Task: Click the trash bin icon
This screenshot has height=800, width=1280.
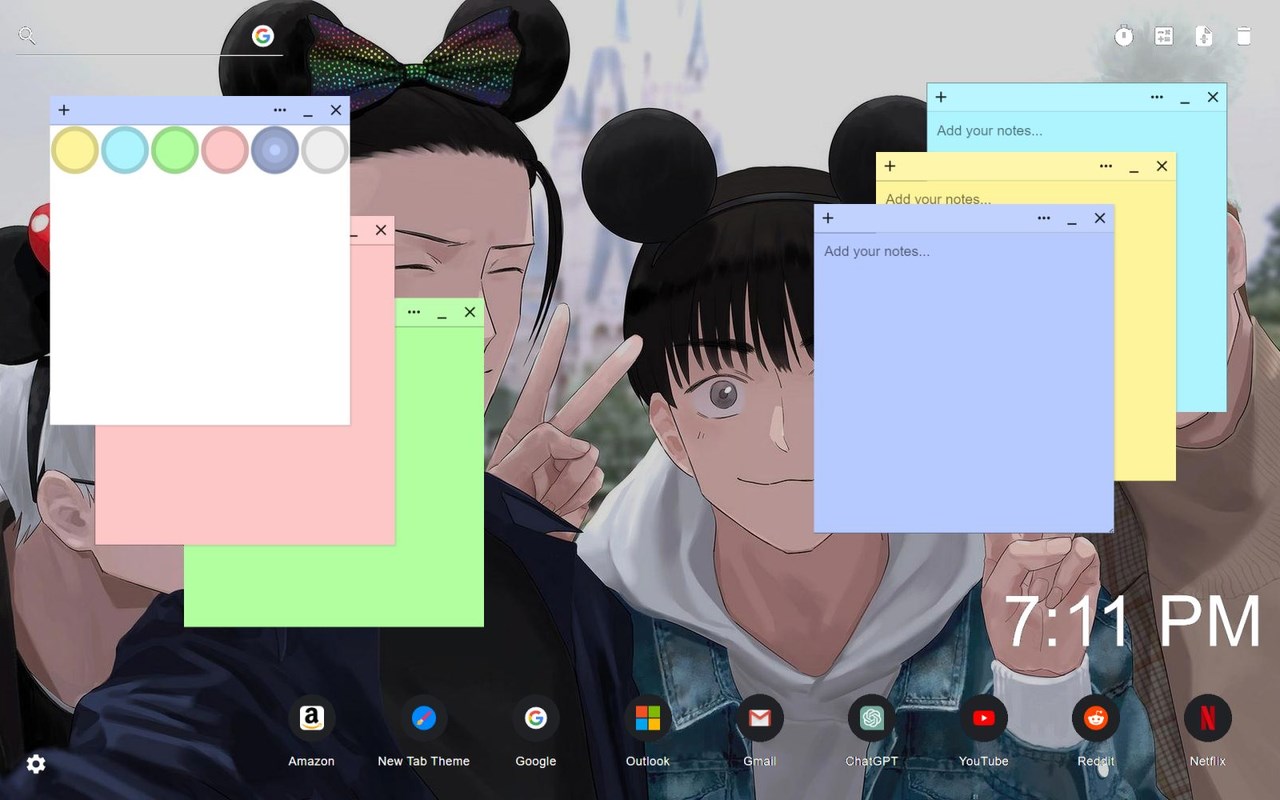Action: [1244, 36]
